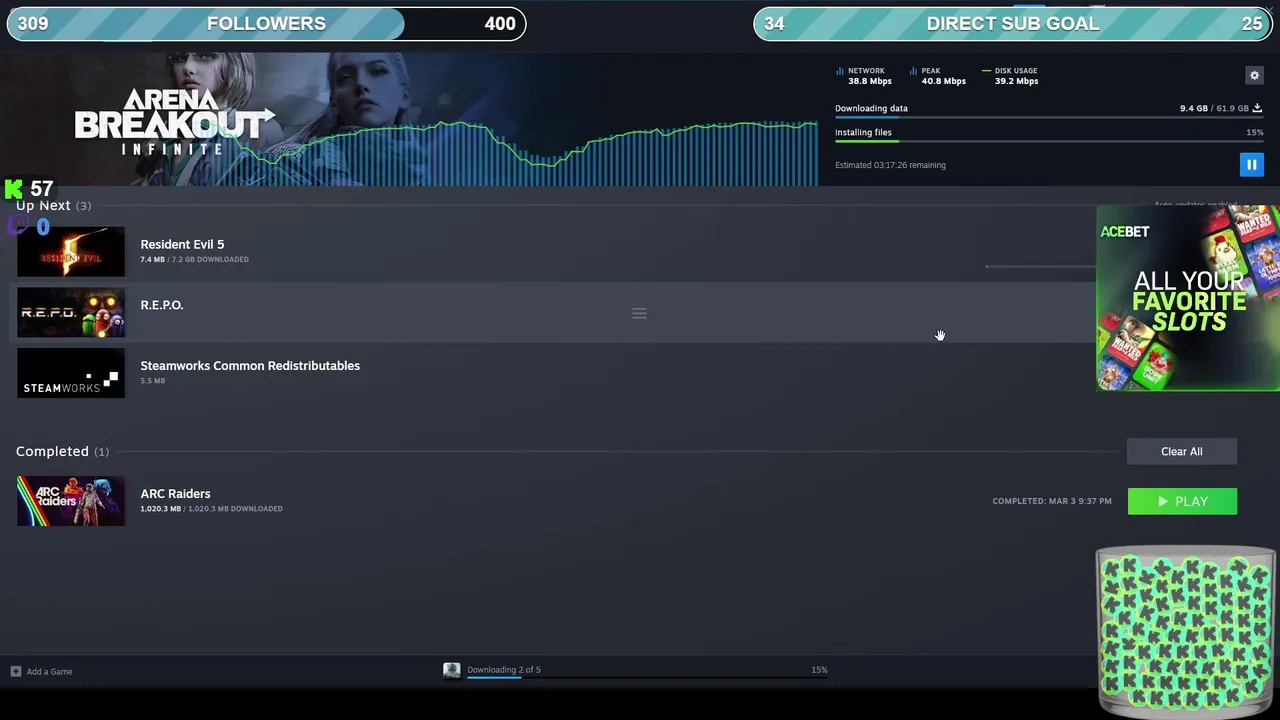Click the Completed: Mar 3 9:37 PM label
This screenshot has height=720, width=1280.
coord(1052,501)
